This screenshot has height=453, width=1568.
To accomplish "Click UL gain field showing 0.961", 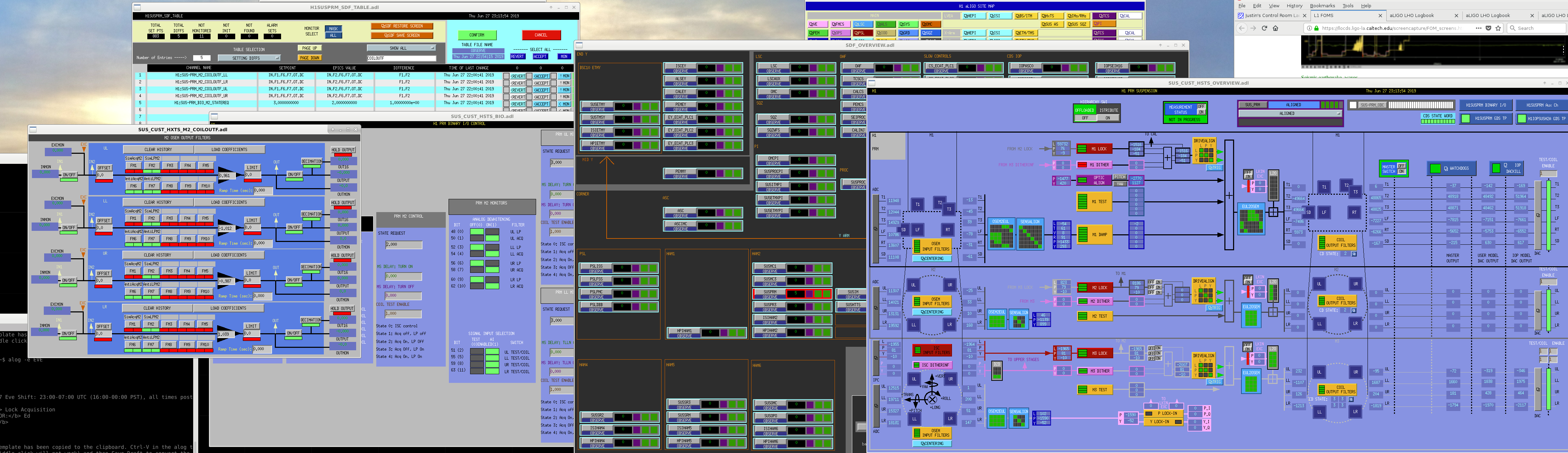I will (227, 176).
